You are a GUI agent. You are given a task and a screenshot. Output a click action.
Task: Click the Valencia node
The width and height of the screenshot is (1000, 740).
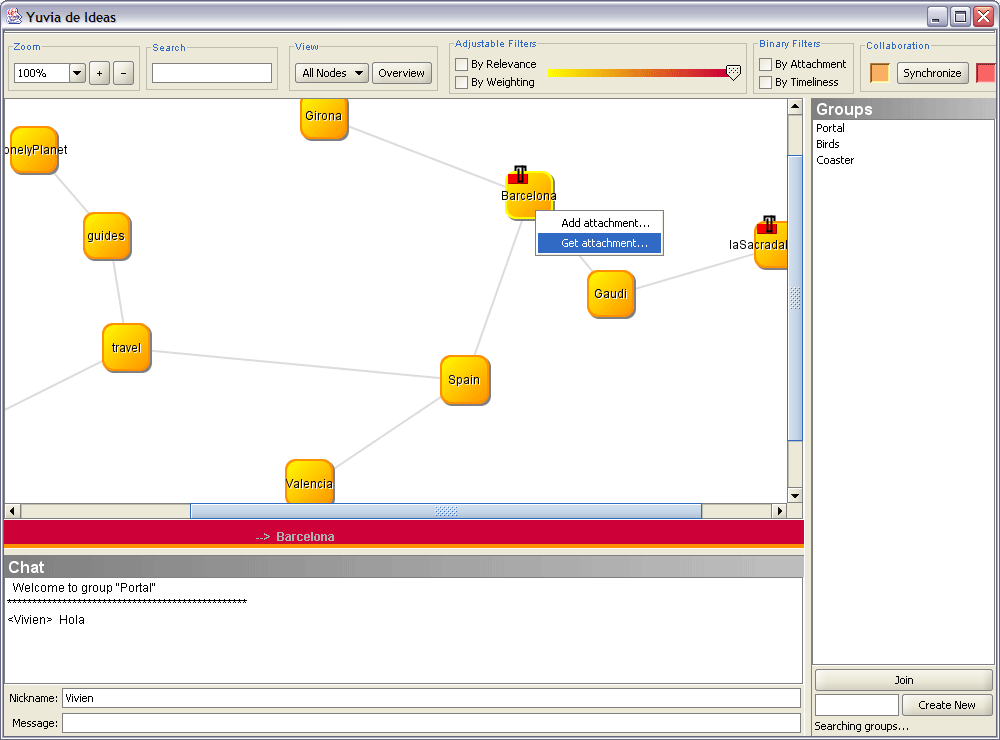click(x=309, y=483)
